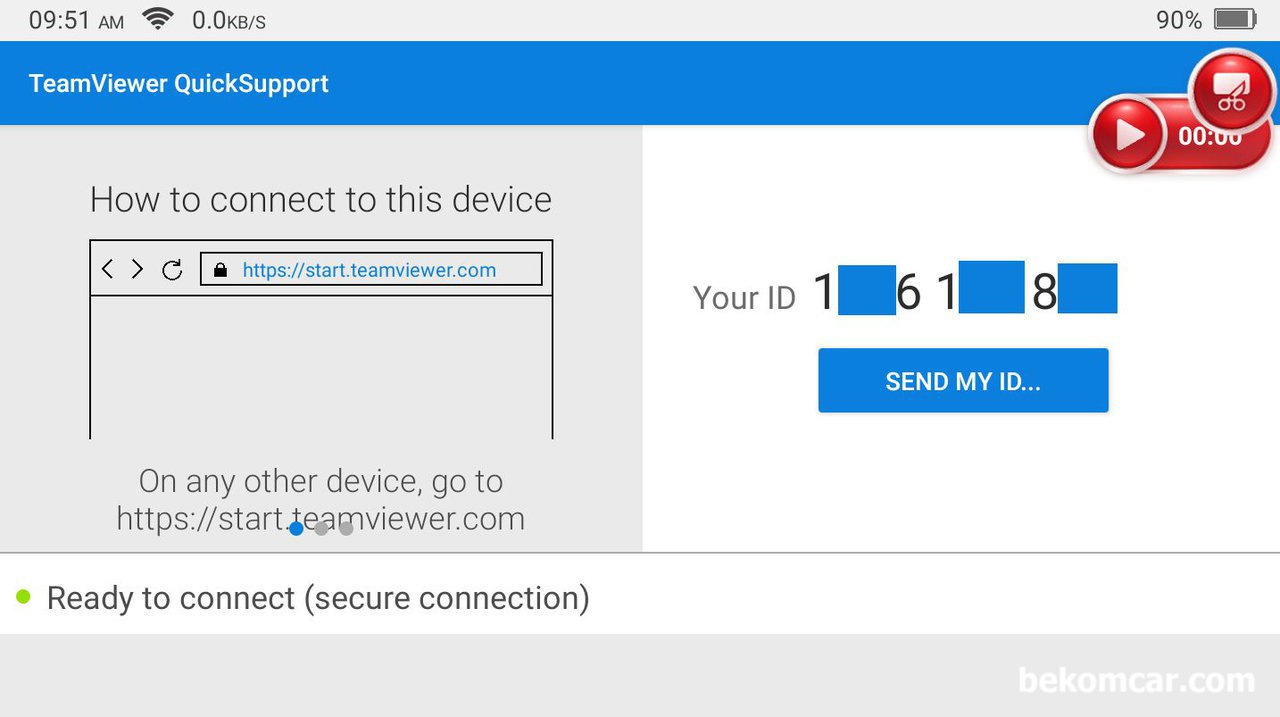Select the second page indicator dot

(x=321, y=528)
